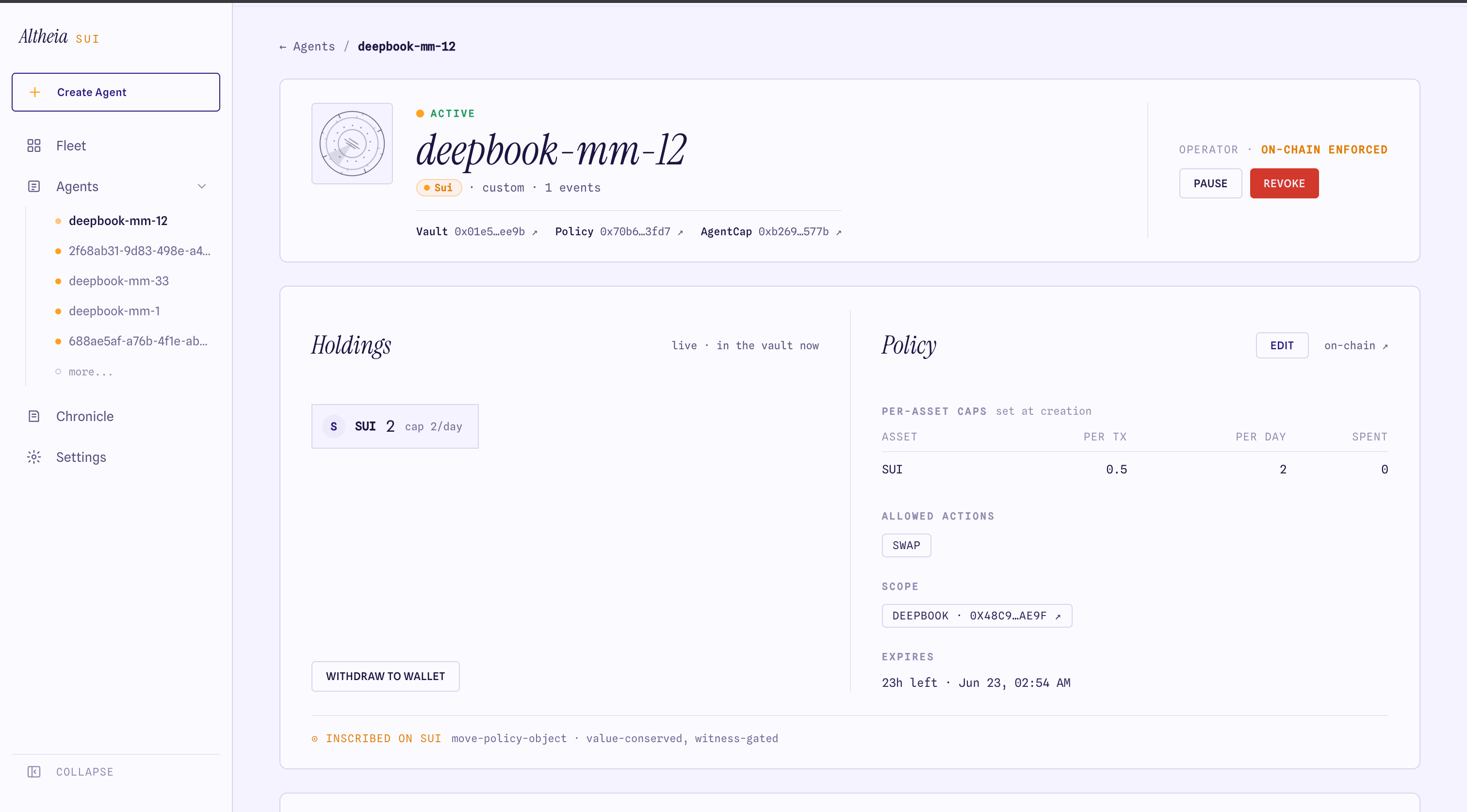Click COLLAPSE label in the sidebar
The height and width of the screenshot is (812, 1467).
(x=85, y=772)
